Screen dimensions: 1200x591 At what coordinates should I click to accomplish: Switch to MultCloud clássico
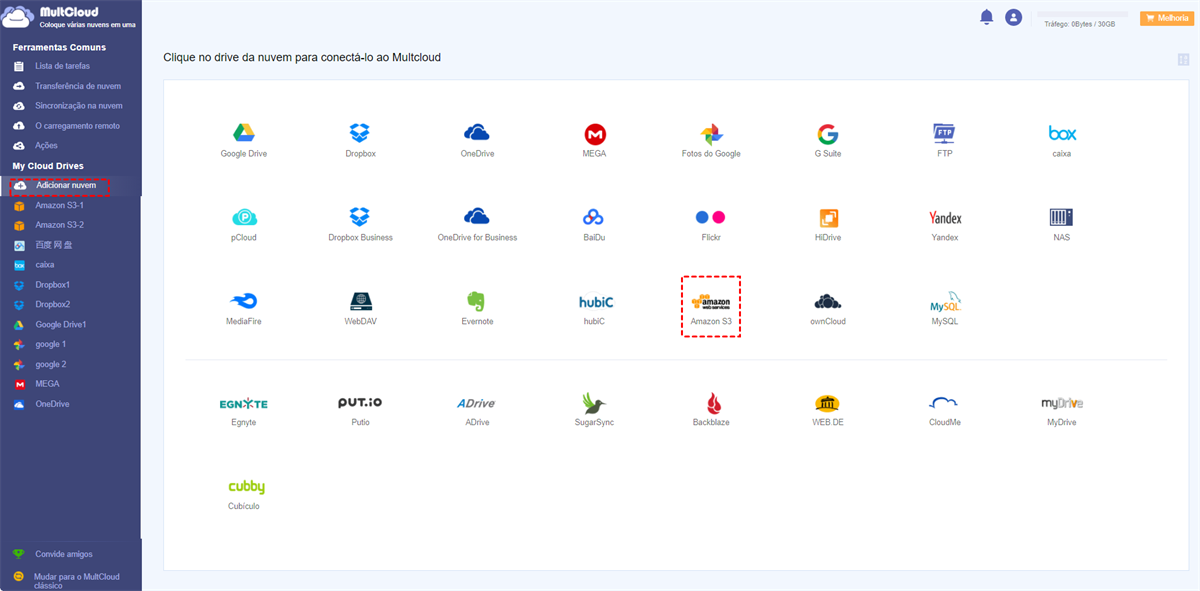point(77,581)
